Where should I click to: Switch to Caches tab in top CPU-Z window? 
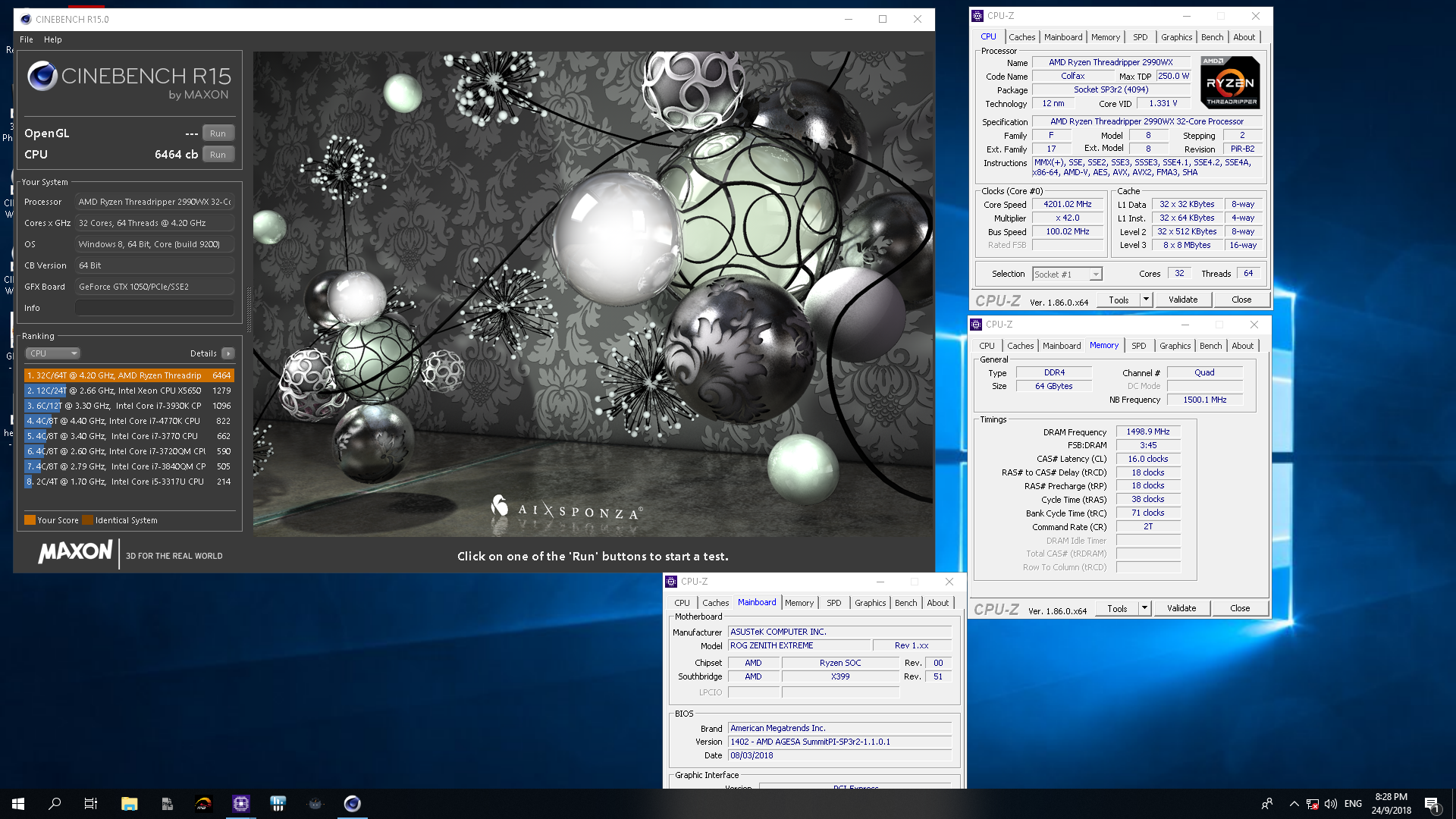1021,37
